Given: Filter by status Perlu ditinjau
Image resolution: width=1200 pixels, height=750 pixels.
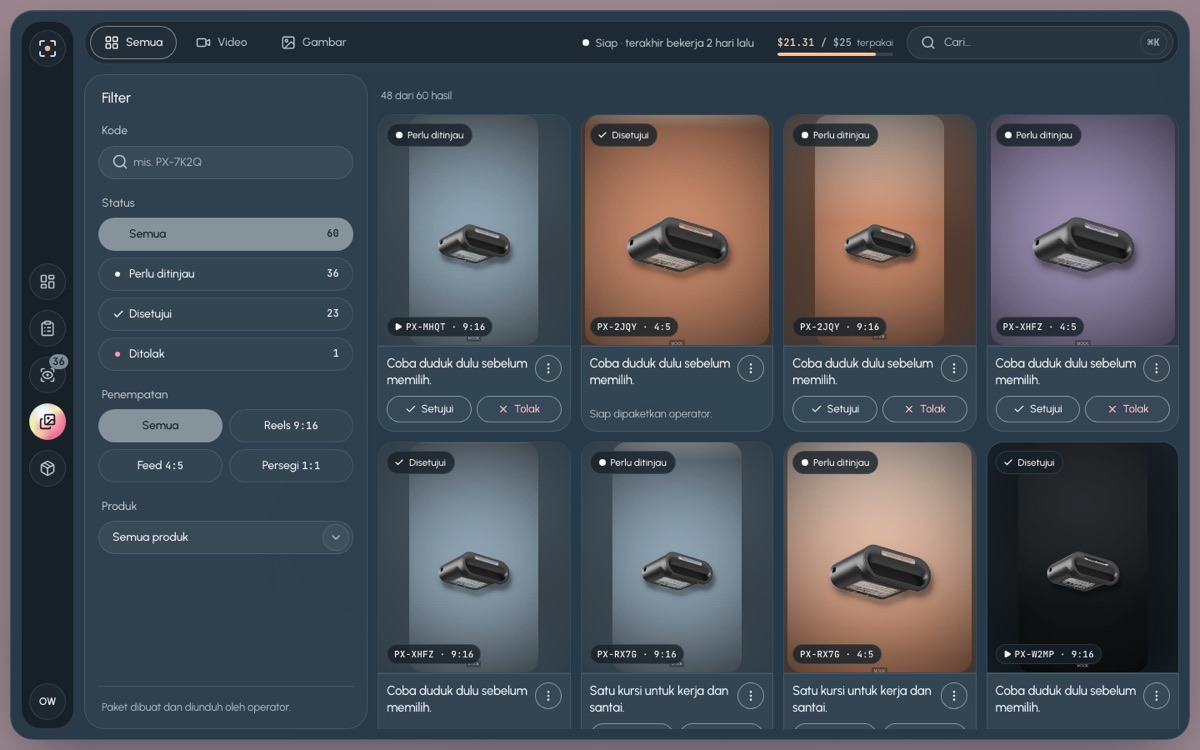Looking at the screenshot, I should 225,274.
